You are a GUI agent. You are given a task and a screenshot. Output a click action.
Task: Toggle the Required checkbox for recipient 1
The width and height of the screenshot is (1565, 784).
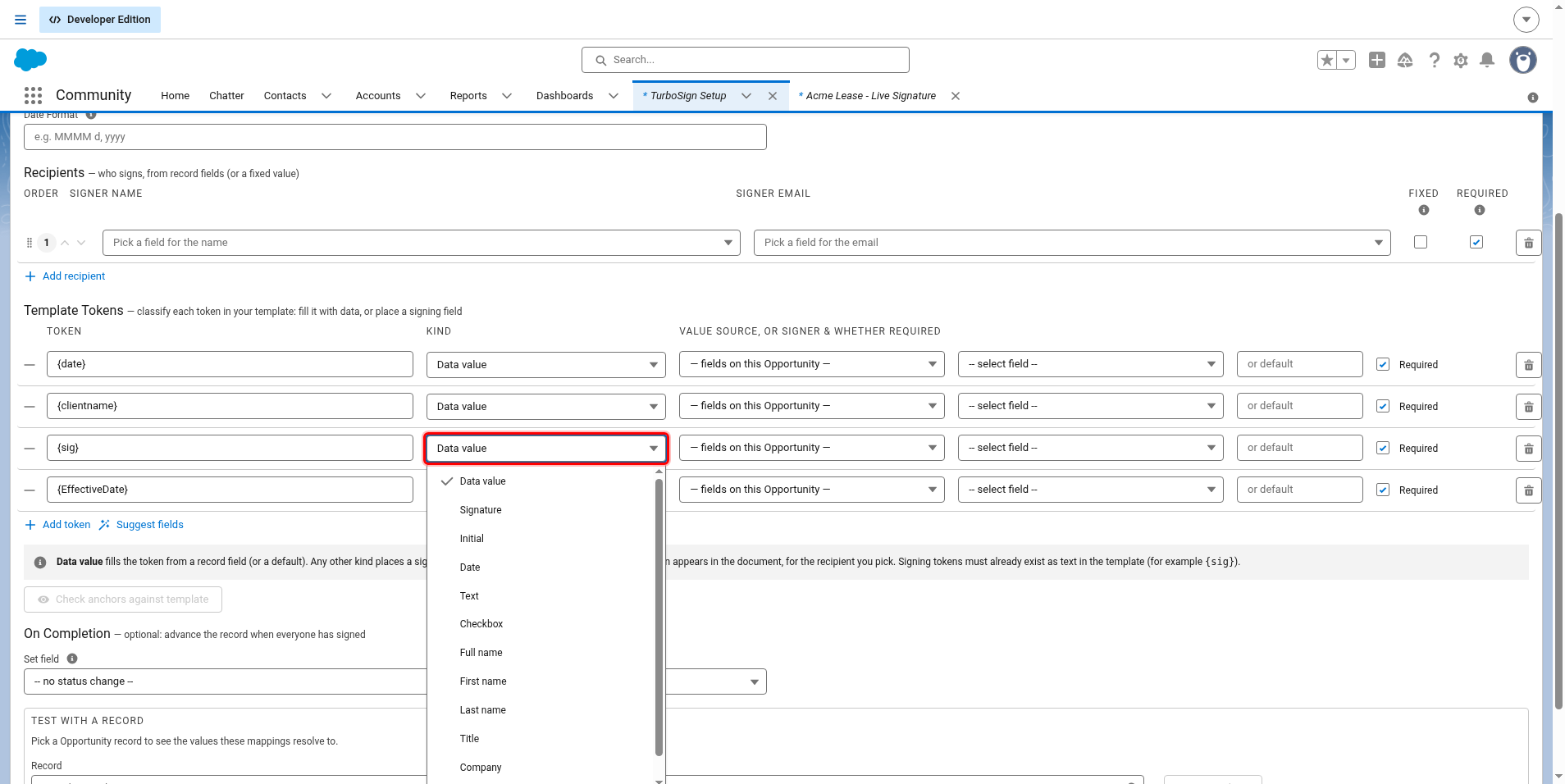click(x=1476, y=242)
